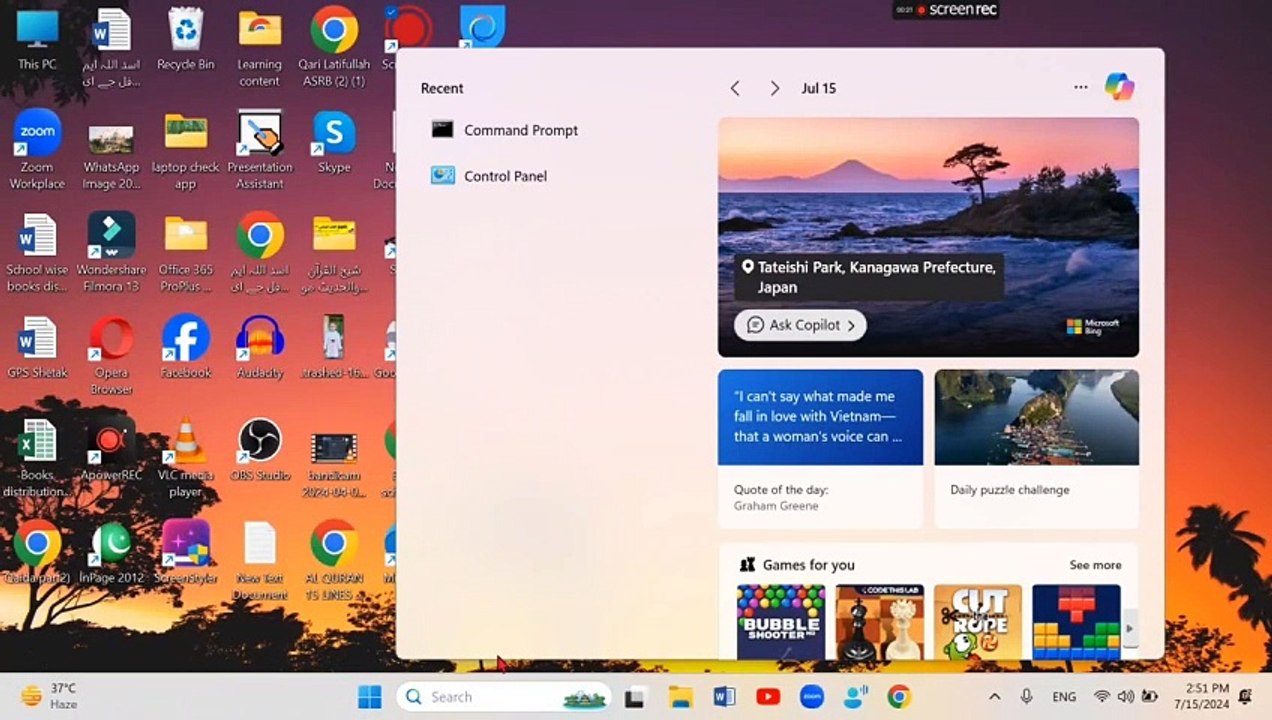The image size is (1272, 720).
Task: Select the Office 365 ProPlus folder
Action: [x=185, y=253]
